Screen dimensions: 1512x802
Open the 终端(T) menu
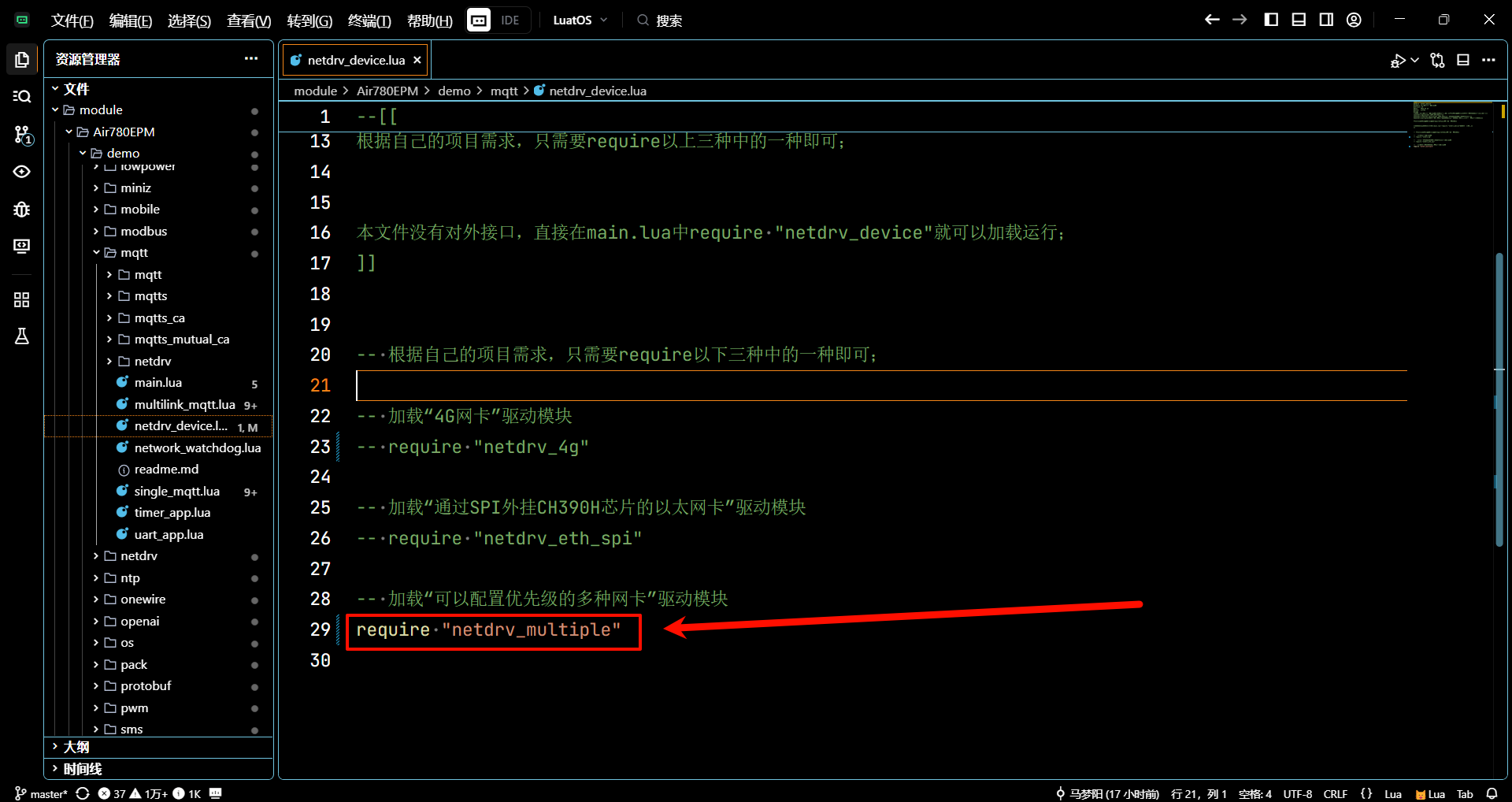pos(369,20)
